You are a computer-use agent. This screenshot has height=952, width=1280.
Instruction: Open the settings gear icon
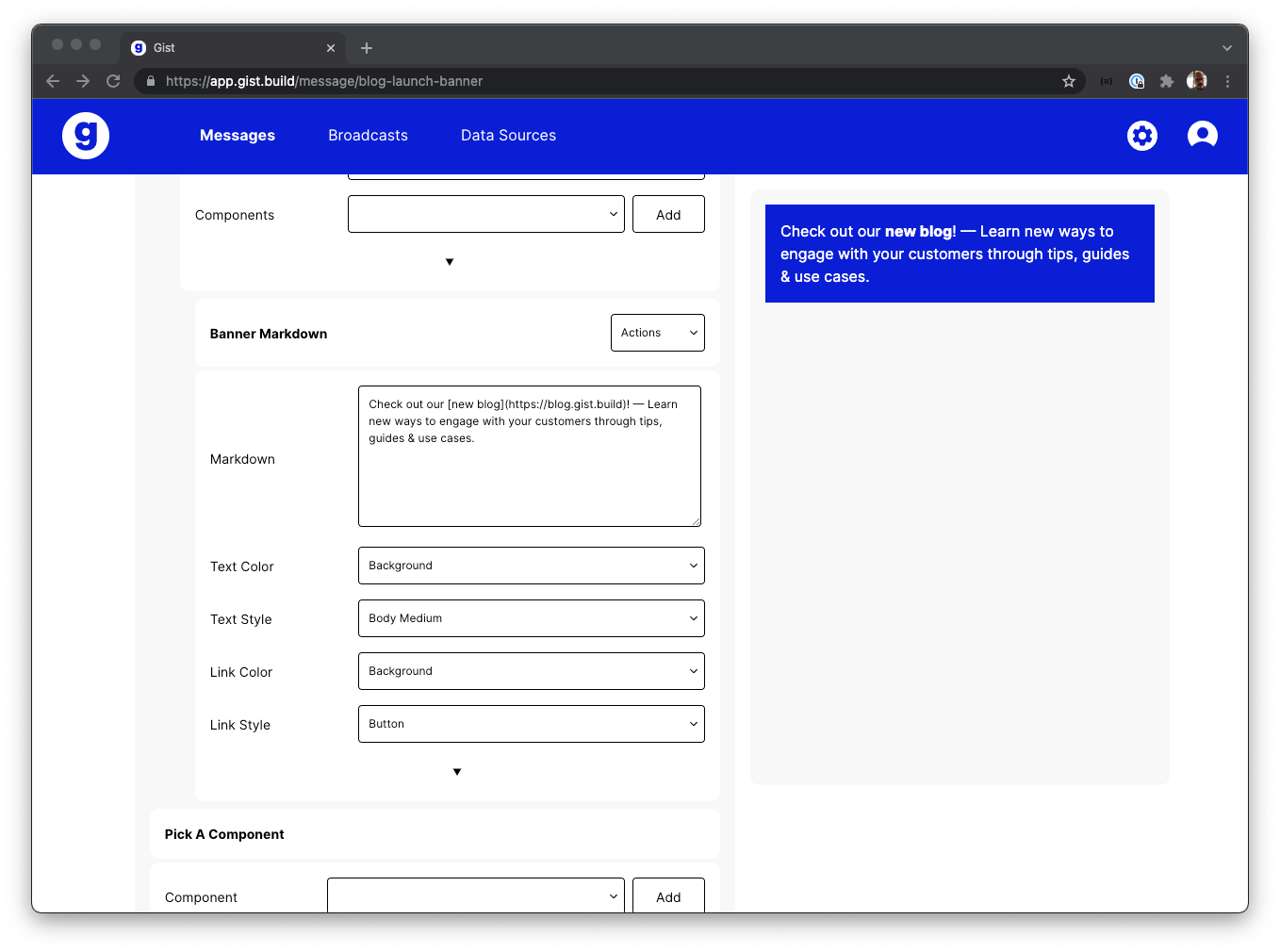(x=1142, y=136)
